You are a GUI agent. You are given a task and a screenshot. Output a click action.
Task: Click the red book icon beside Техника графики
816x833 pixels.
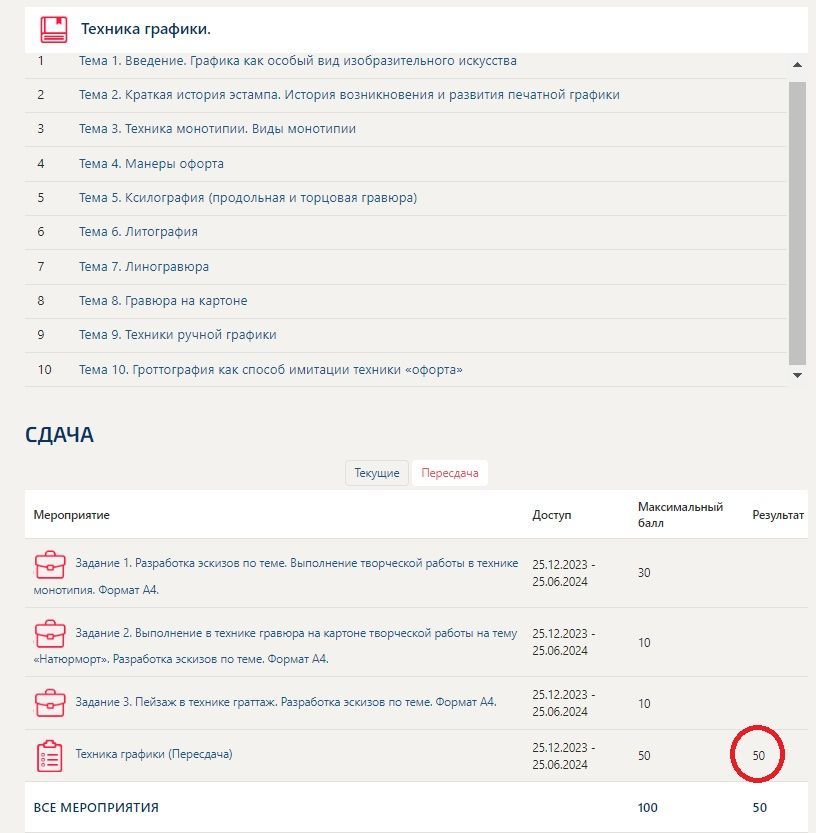(54, 30)
